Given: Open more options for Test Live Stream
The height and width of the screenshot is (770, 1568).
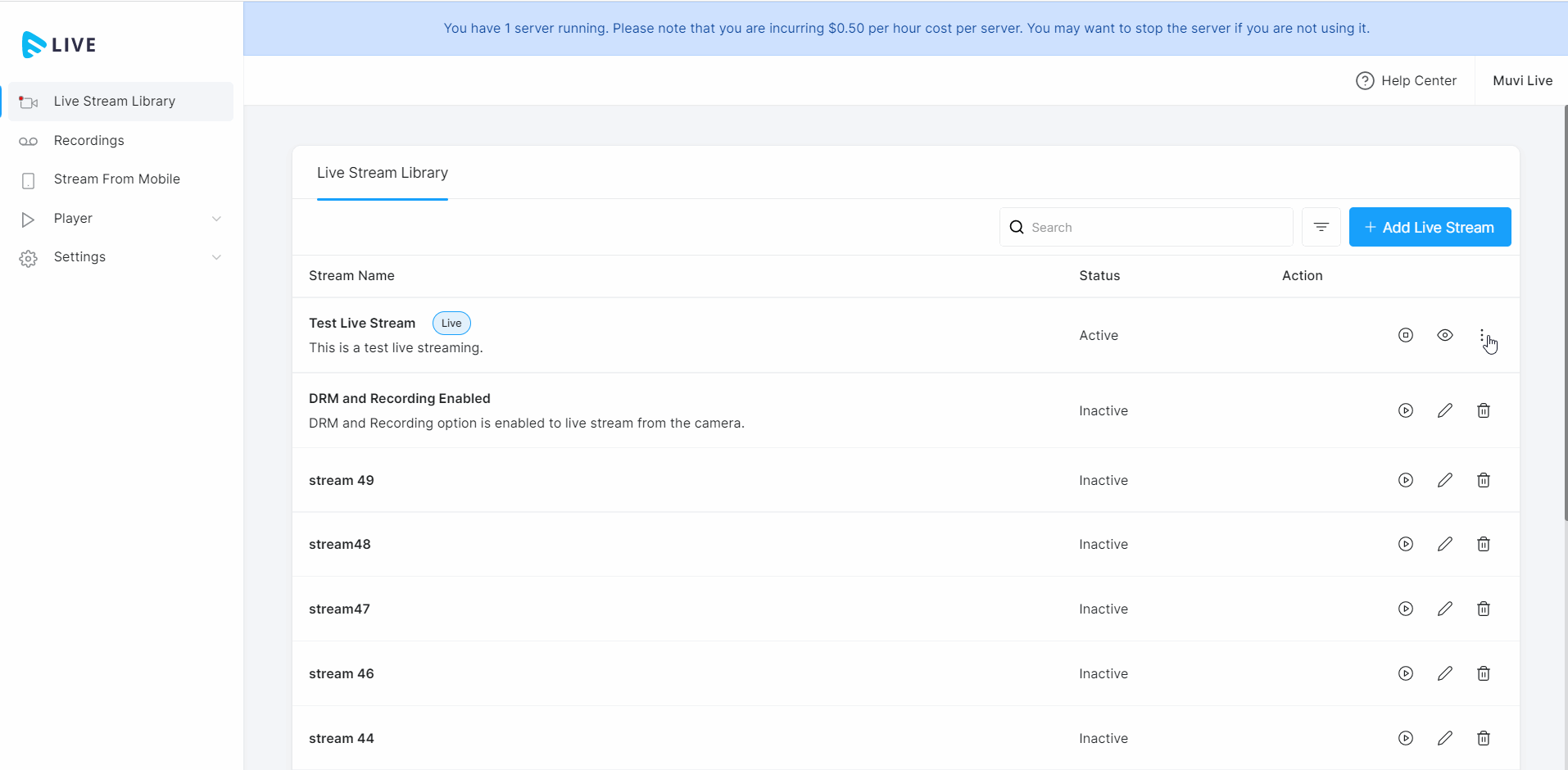Looking at the screenshot, I should [x=1482, y=335].
